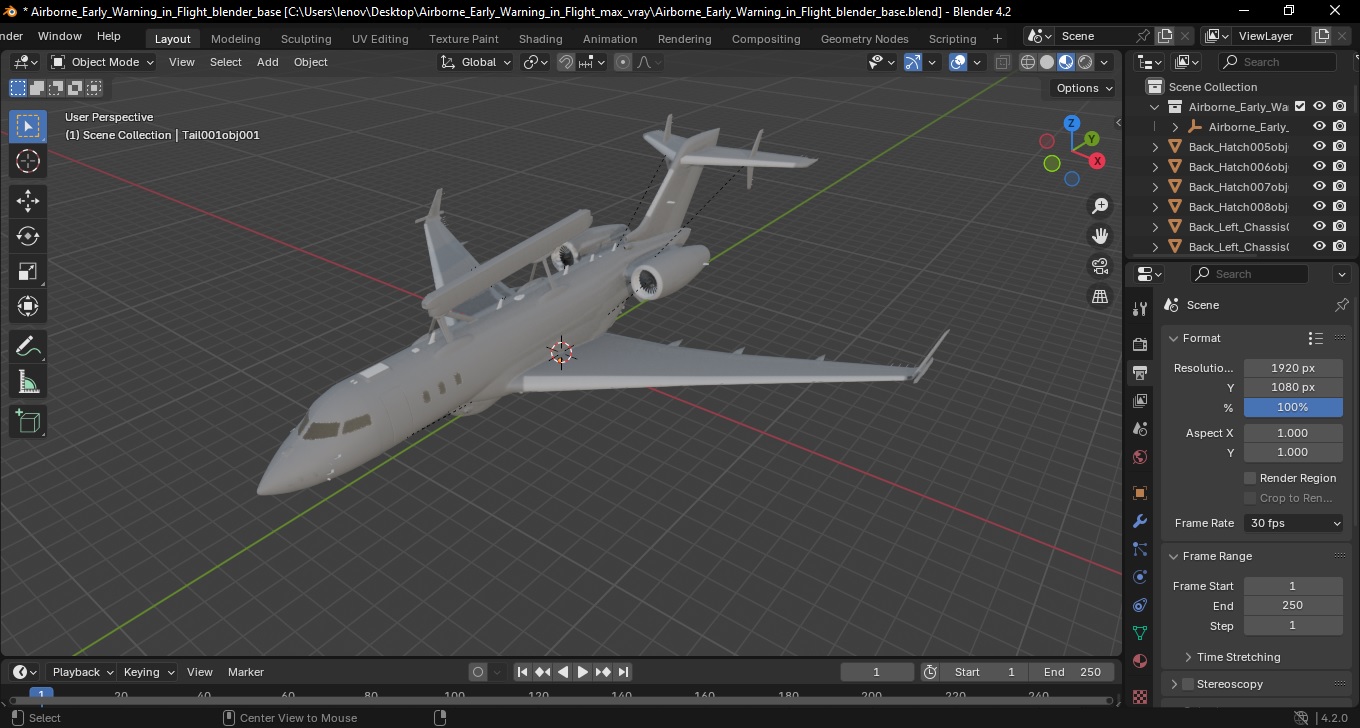The image size is (1360, 728).
Task: Select the Cursor tool in toolbar
Action: click(28, 161)
